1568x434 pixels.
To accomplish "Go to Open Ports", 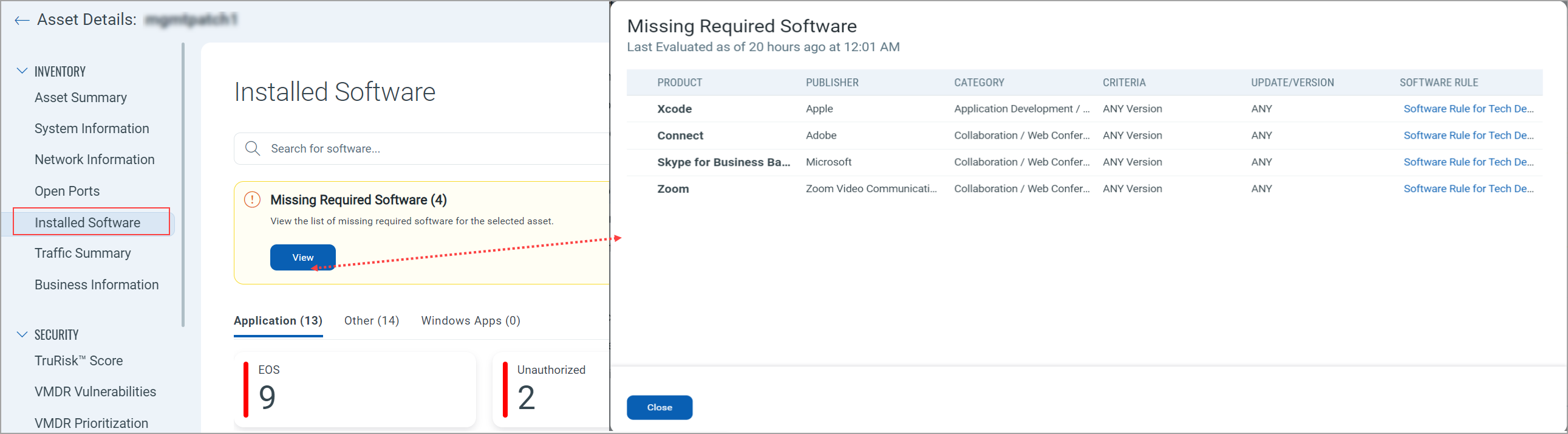I will pos(67,191).
